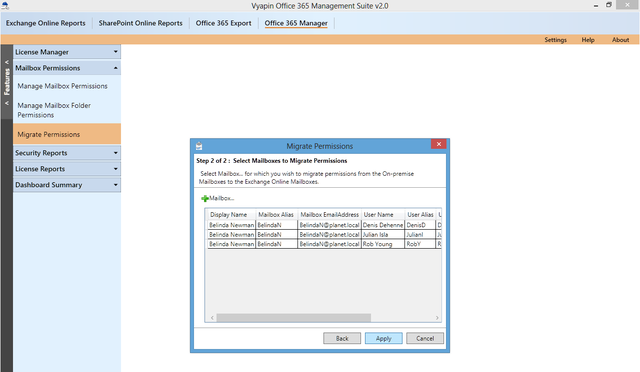The height and width of the screenshot is (372, 640).
Task: Open the Help menu
Action: click(x=588, y=40)
